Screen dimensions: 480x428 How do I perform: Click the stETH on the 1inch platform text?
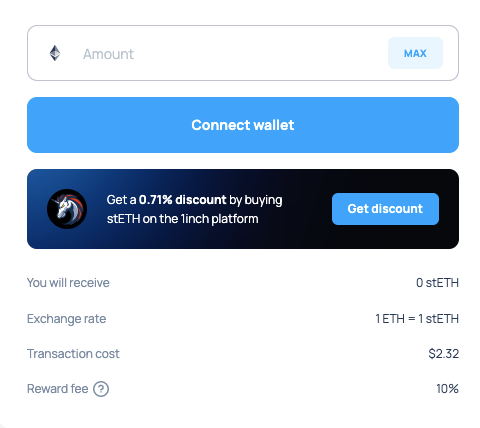click(182, 219)
